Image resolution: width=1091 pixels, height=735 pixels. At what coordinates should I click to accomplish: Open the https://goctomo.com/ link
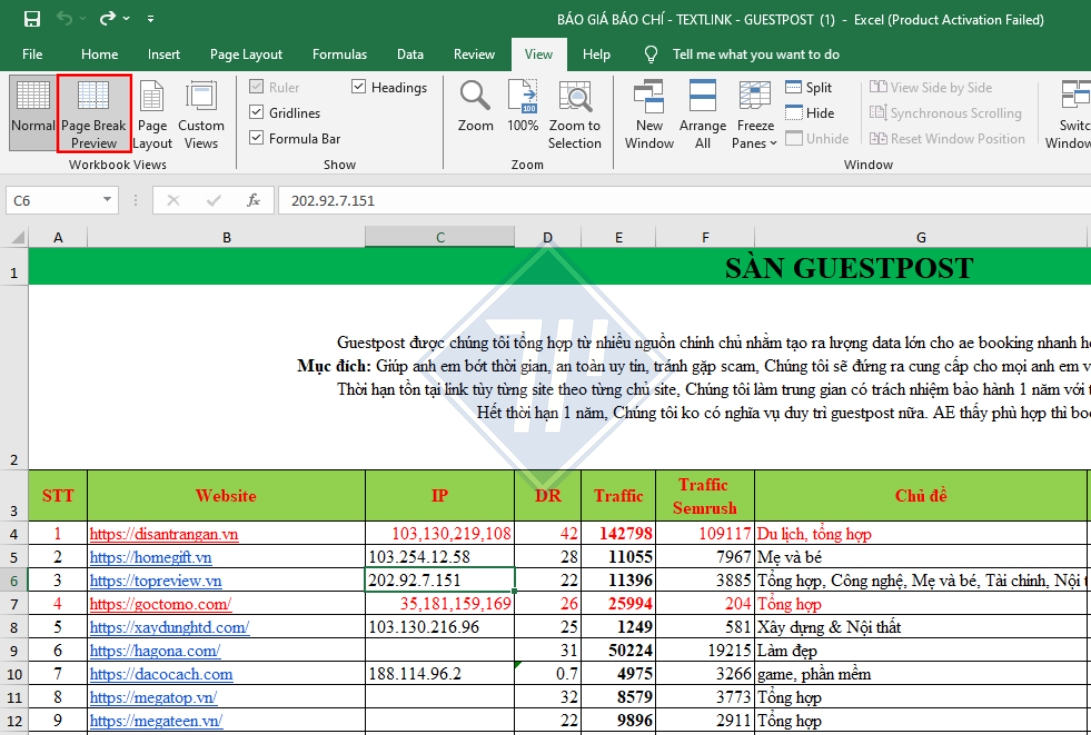pos(160,604)
